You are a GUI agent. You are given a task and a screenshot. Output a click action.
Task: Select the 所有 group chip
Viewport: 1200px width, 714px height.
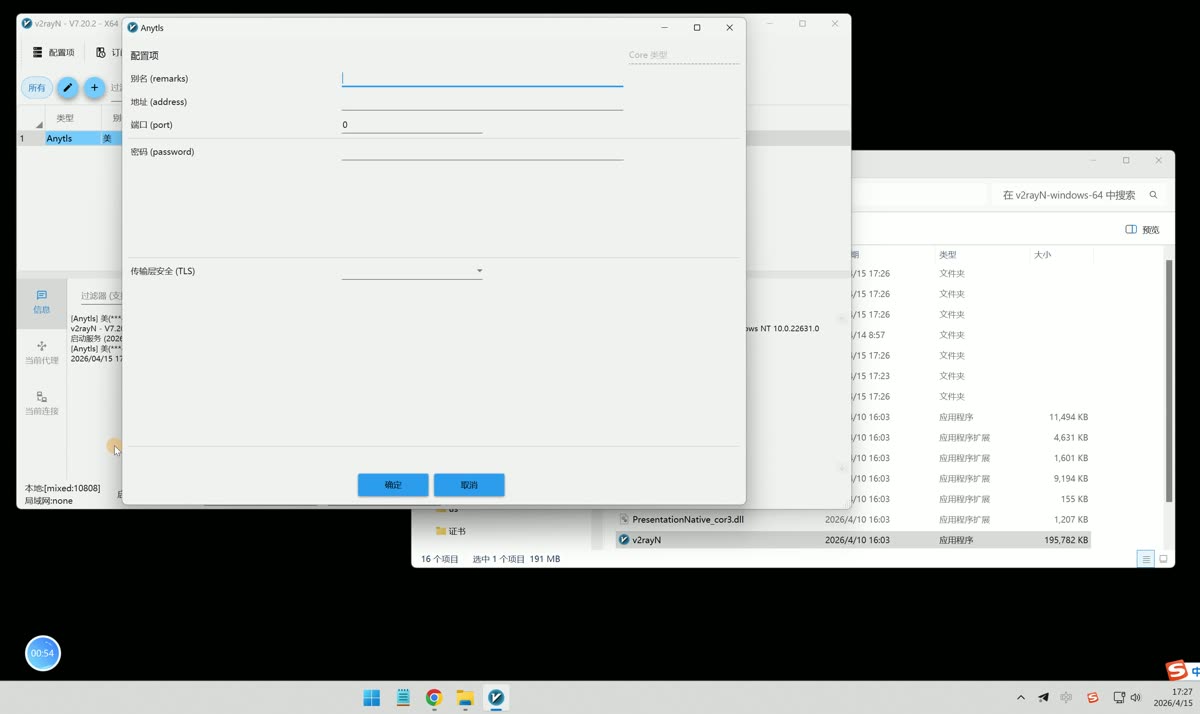36,88
